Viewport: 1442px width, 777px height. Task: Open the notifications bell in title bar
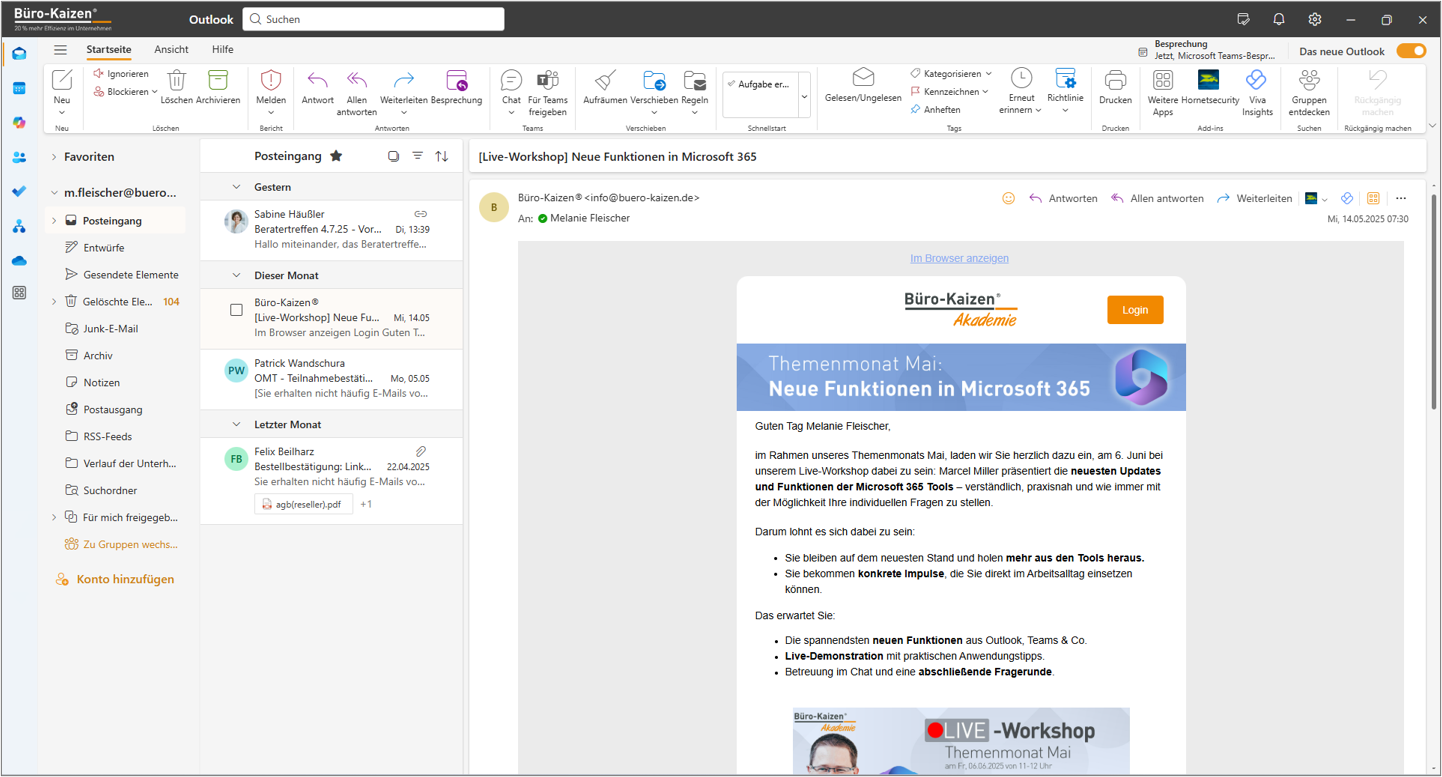1279,19
